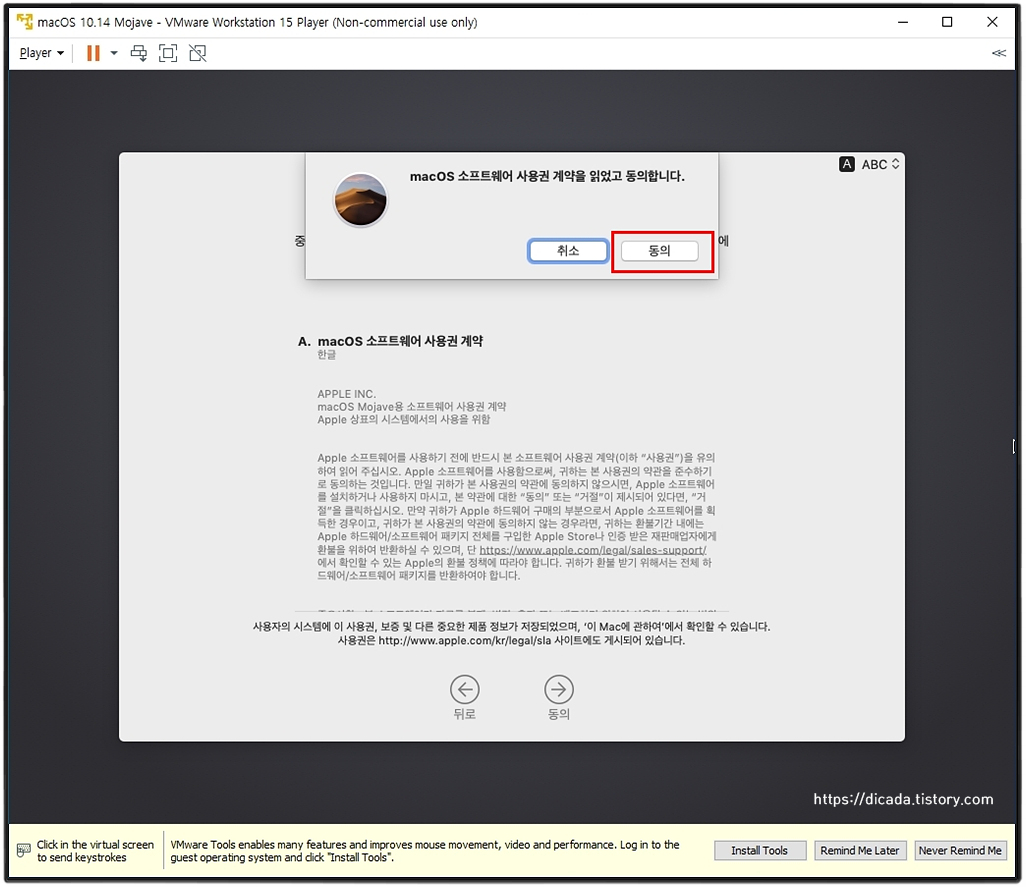Click Never Remind Me button

coord(960,850)
